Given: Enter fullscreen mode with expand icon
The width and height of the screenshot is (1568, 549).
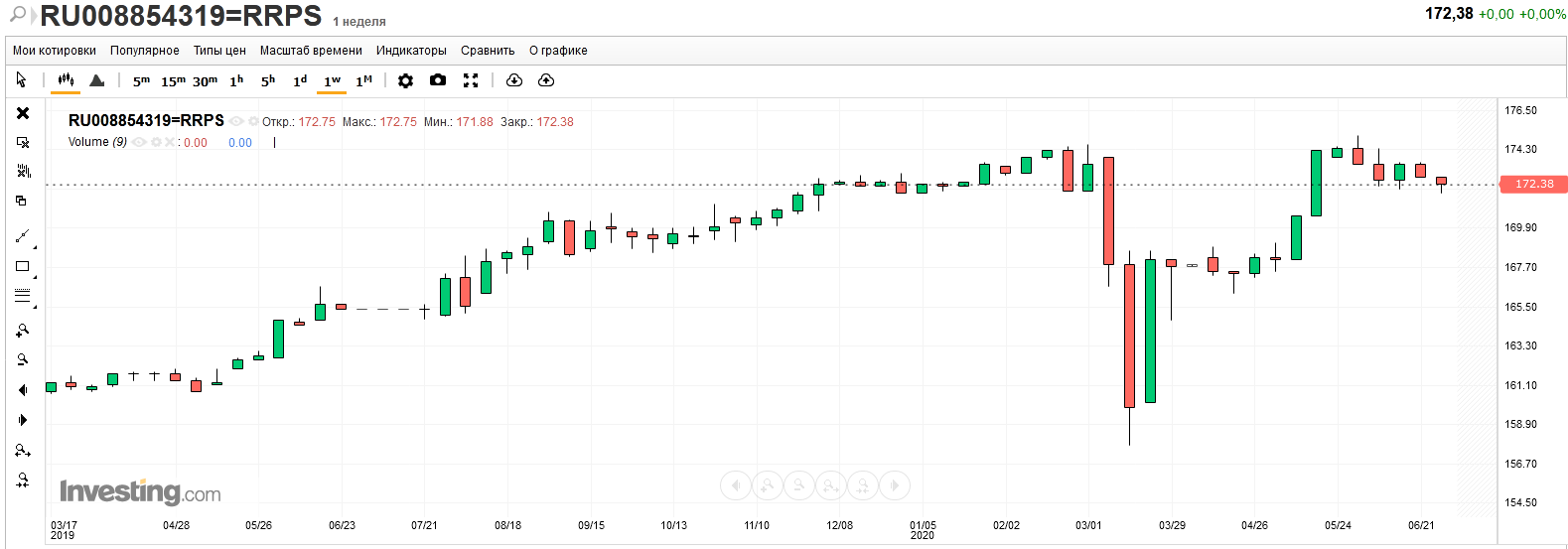Looking at the screenshot, I should [471, 80].
